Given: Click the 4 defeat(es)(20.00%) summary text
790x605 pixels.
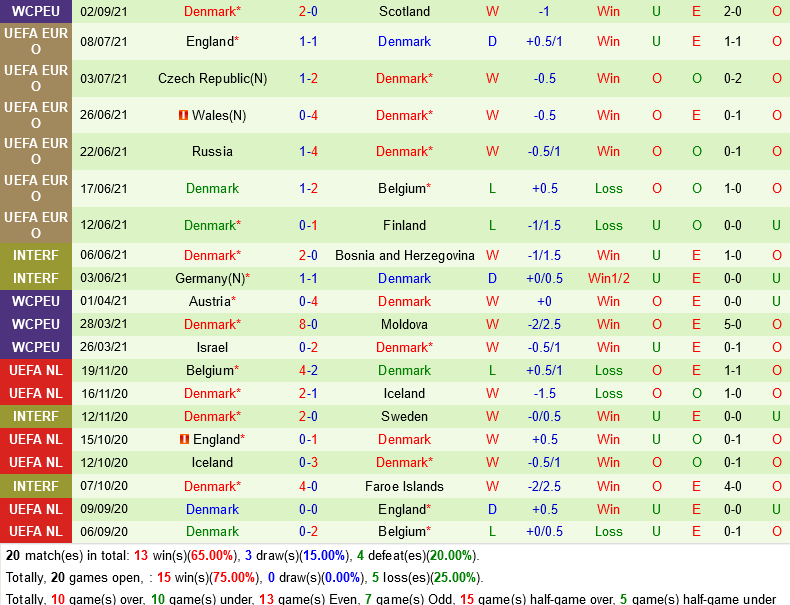Looking at the screenshot, I should coord(417,556).
